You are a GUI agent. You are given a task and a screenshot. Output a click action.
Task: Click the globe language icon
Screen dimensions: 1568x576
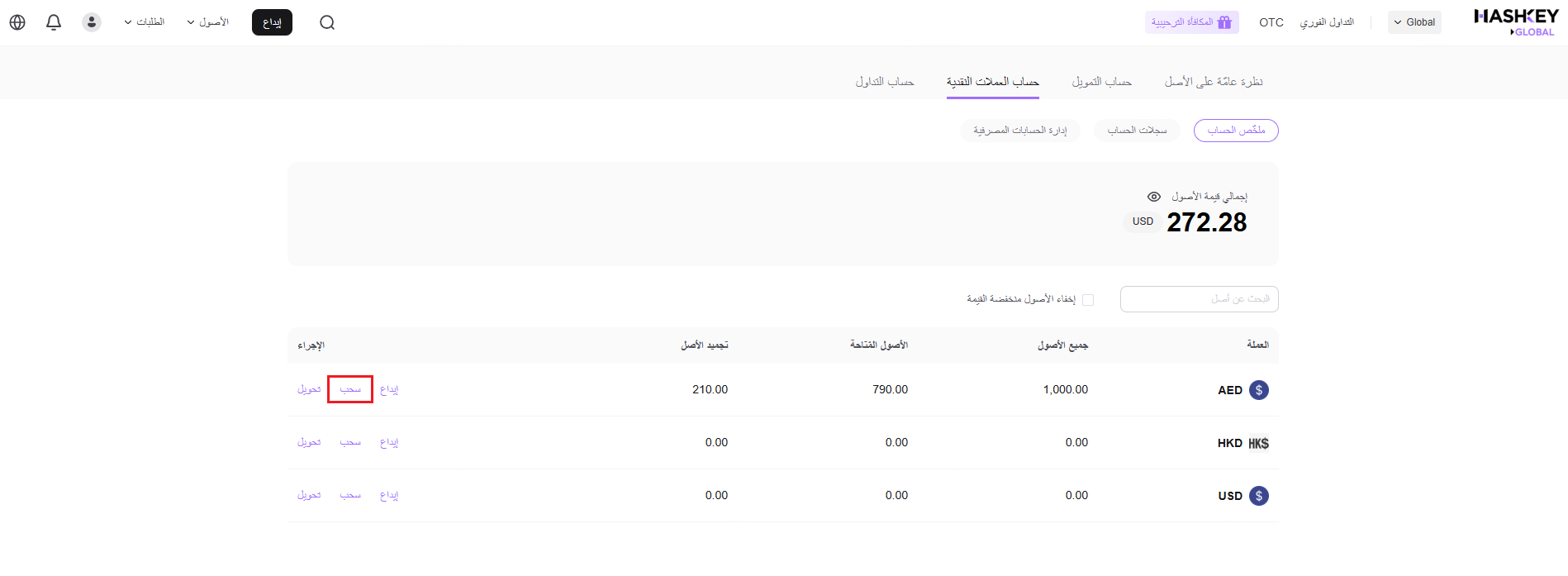click(17, 22)
